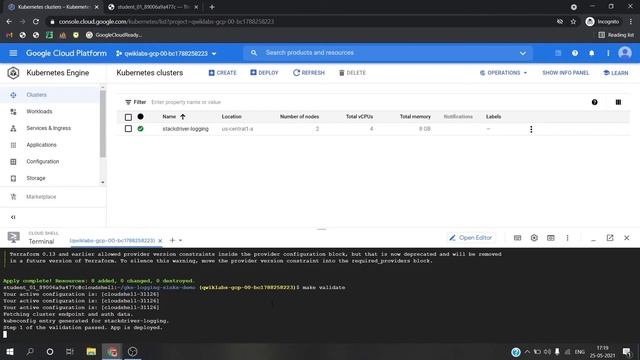
Task: Open the OPERATIONS dropdown
Action: point(503,73)
